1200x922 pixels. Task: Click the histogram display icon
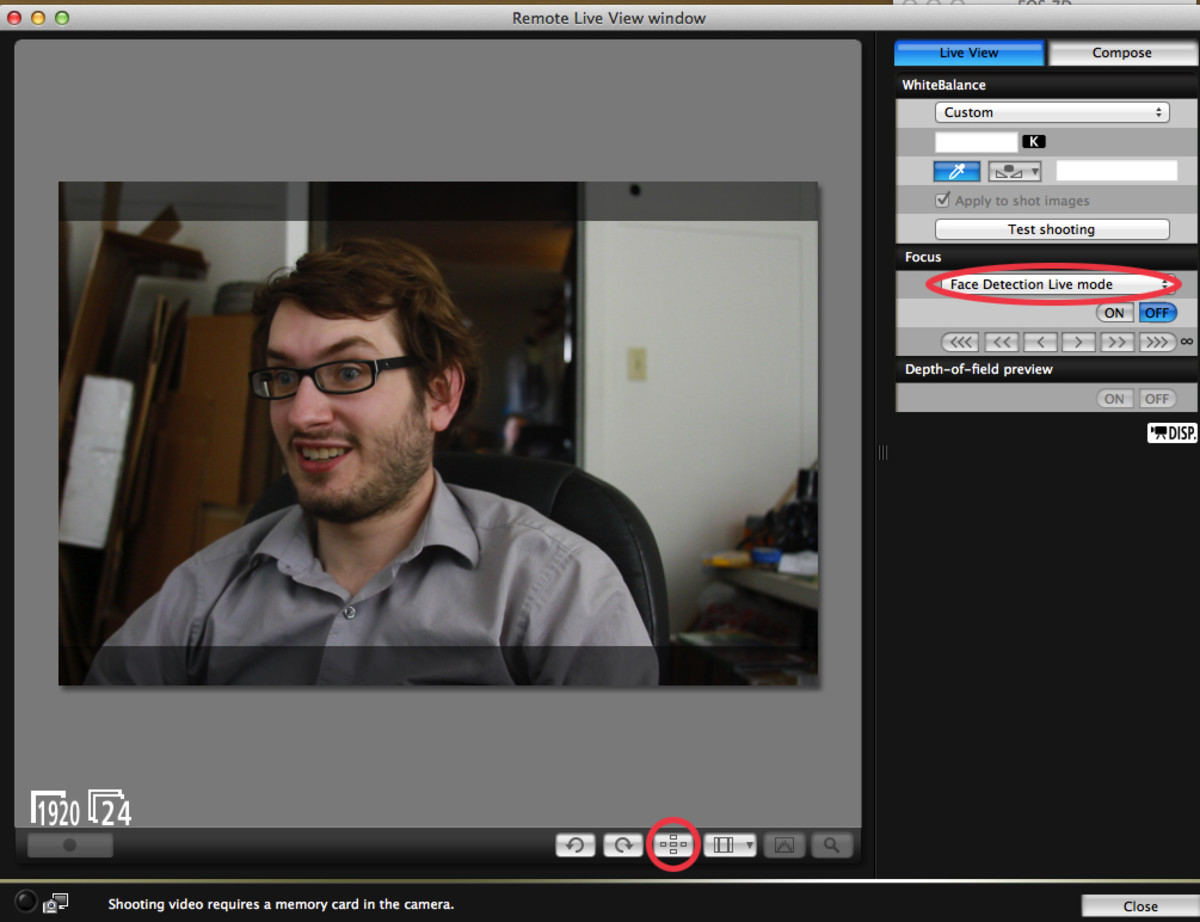[784, 845]
